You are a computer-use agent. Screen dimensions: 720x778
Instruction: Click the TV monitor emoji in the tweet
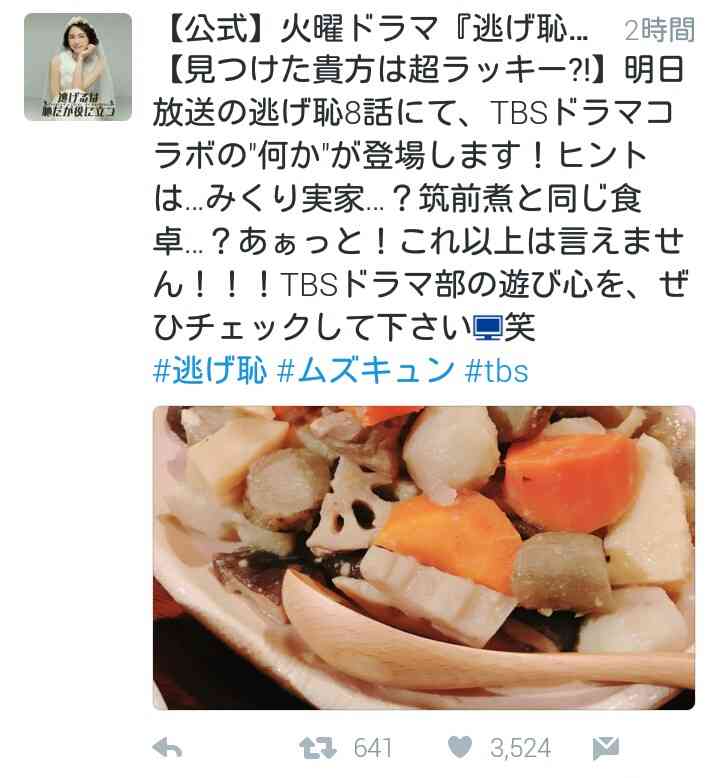coord(488,327)
